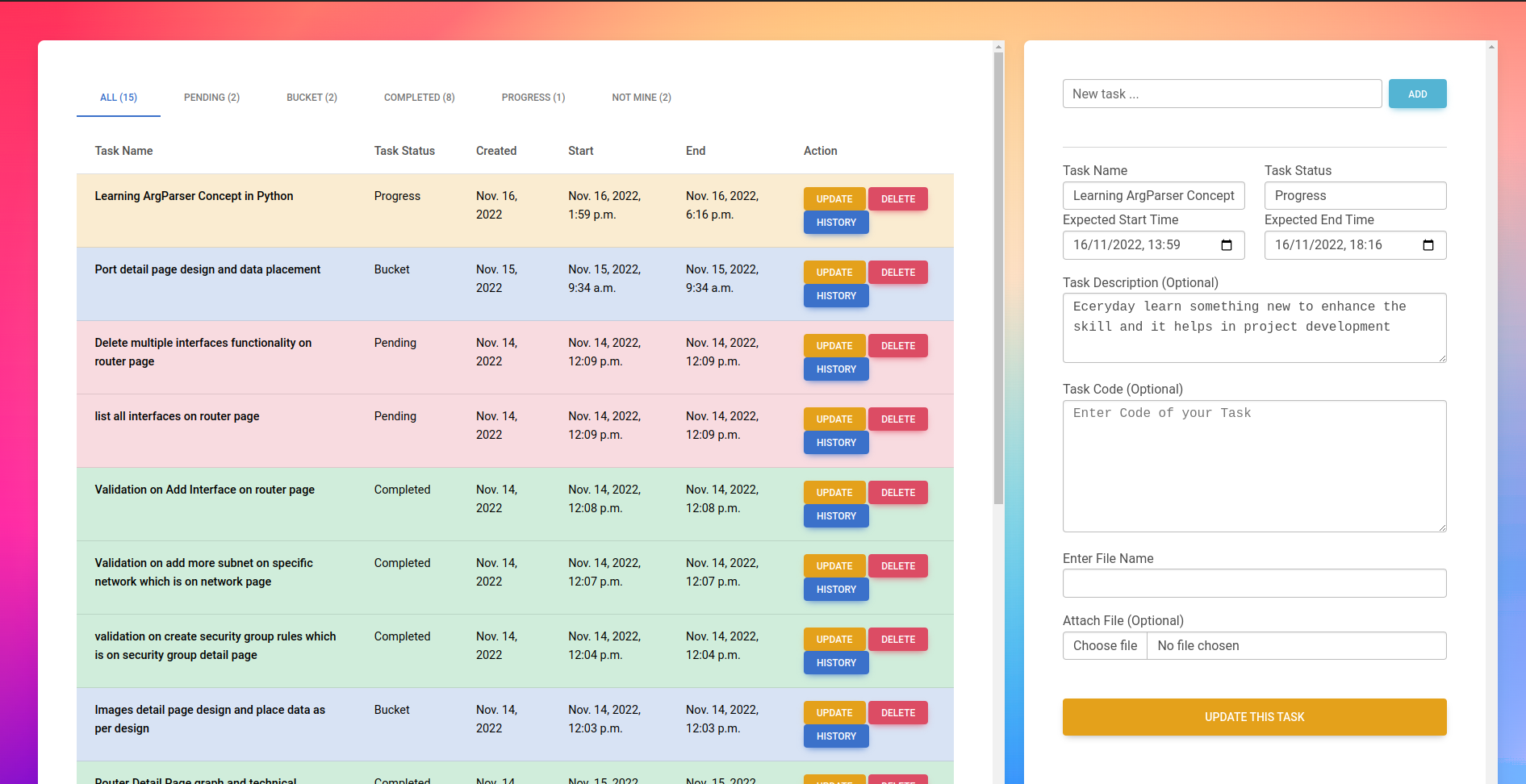This screenshot has width=1526, height=784.
Task: Switch to the PENDING (2) tab
Action: pos(211,98)
